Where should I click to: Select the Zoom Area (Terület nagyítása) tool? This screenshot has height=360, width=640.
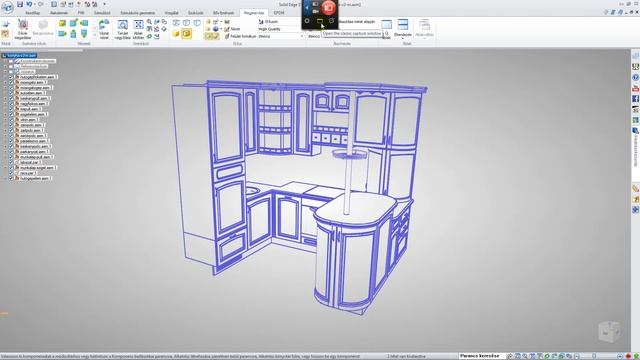coord(122,29)
